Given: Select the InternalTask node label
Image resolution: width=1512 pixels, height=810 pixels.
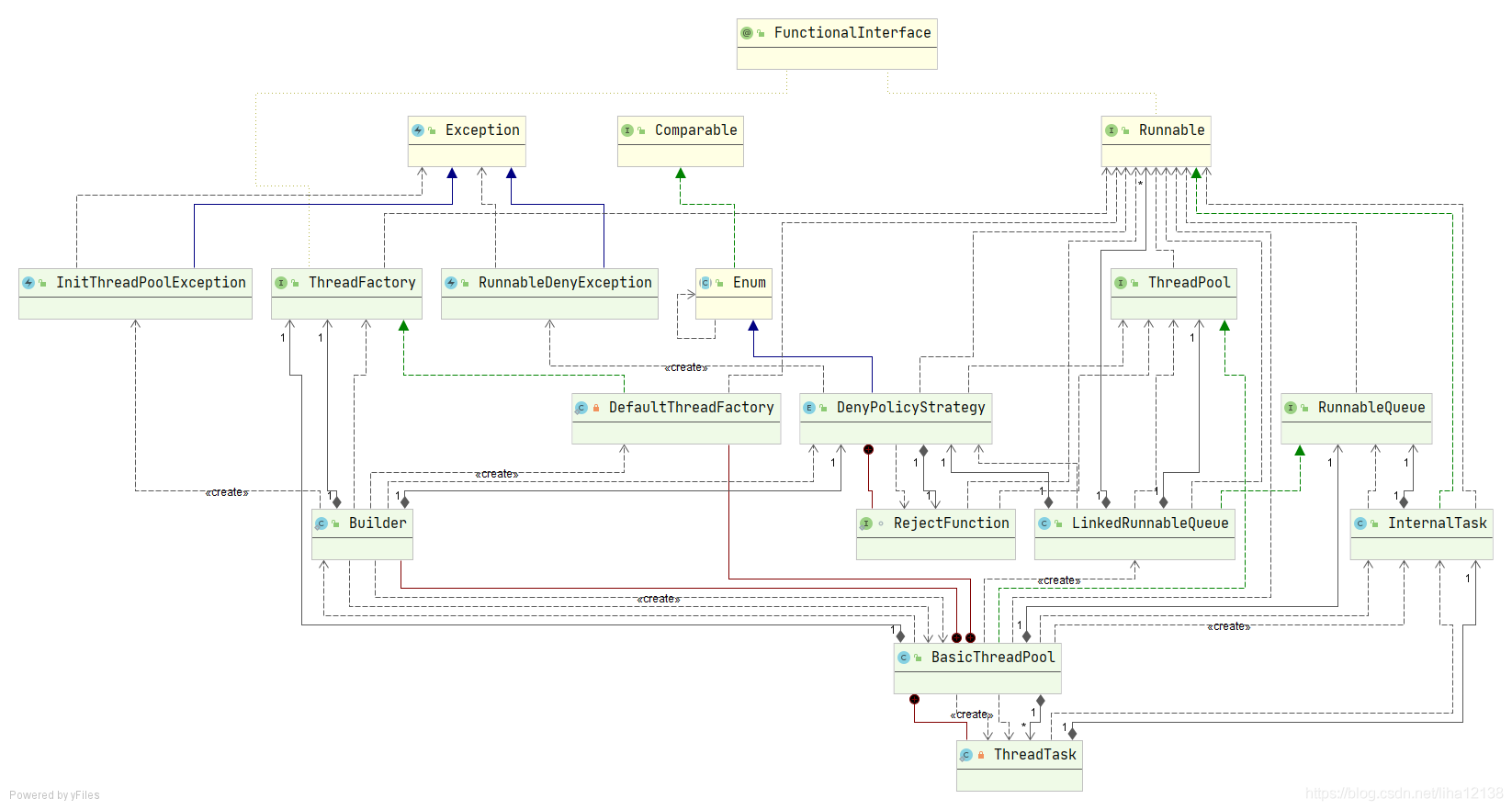Looking at the screenshot, I should click(1438, 523).
